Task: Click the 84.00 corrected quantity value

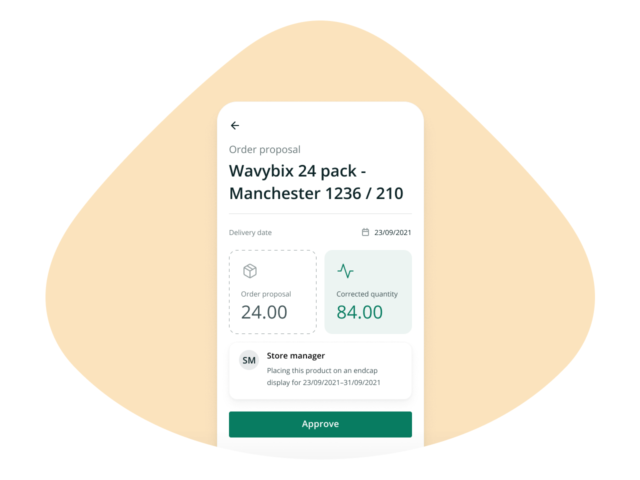Action: 360,313
